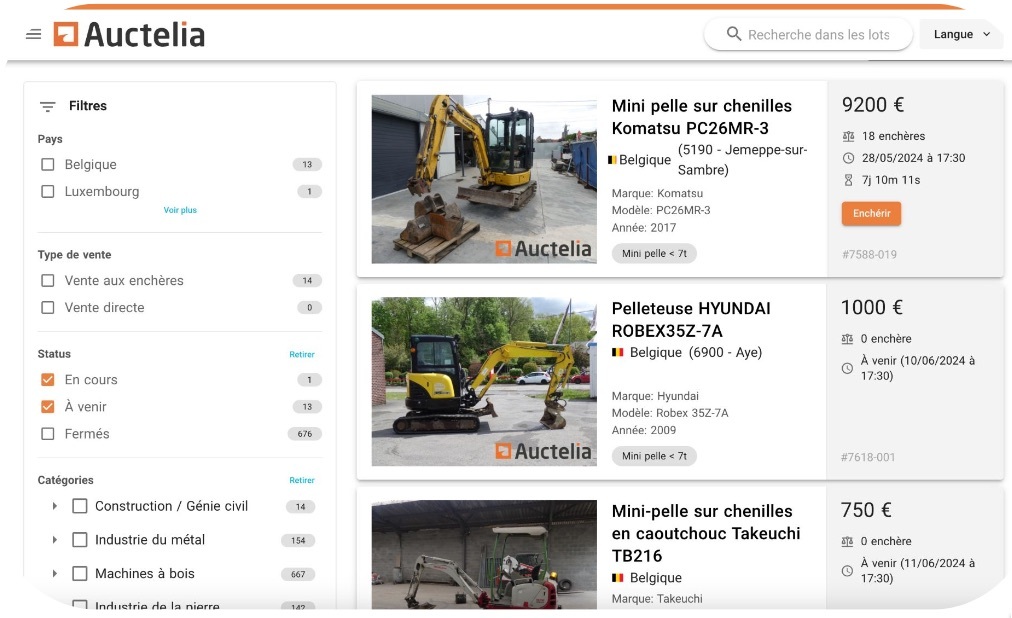Click Année: 2017 text
This screenshot has height=618, width=1012.
pyautogui.click(x=644, y=228)
